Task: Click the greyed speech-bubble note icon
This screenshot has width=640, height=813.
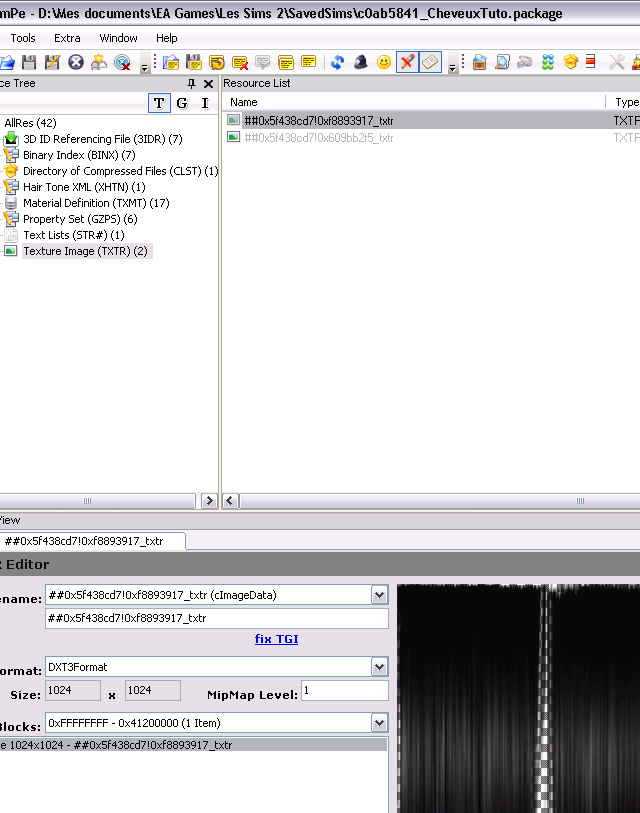Action: click(x=263, y=62)
